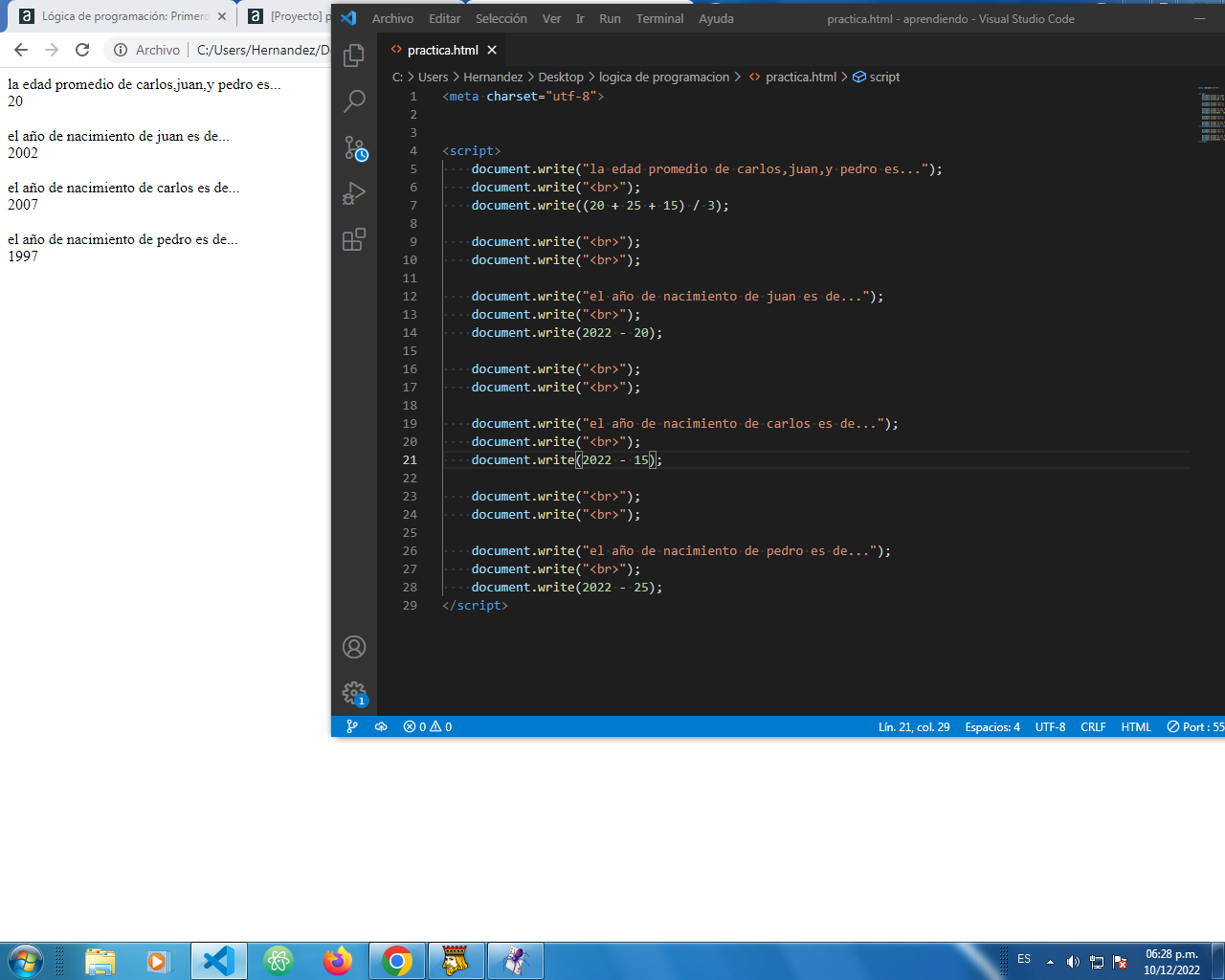The width and height of the screenshot is (1225, 980).
Task: Open the Manage gear icon
Action: [355, 693]
